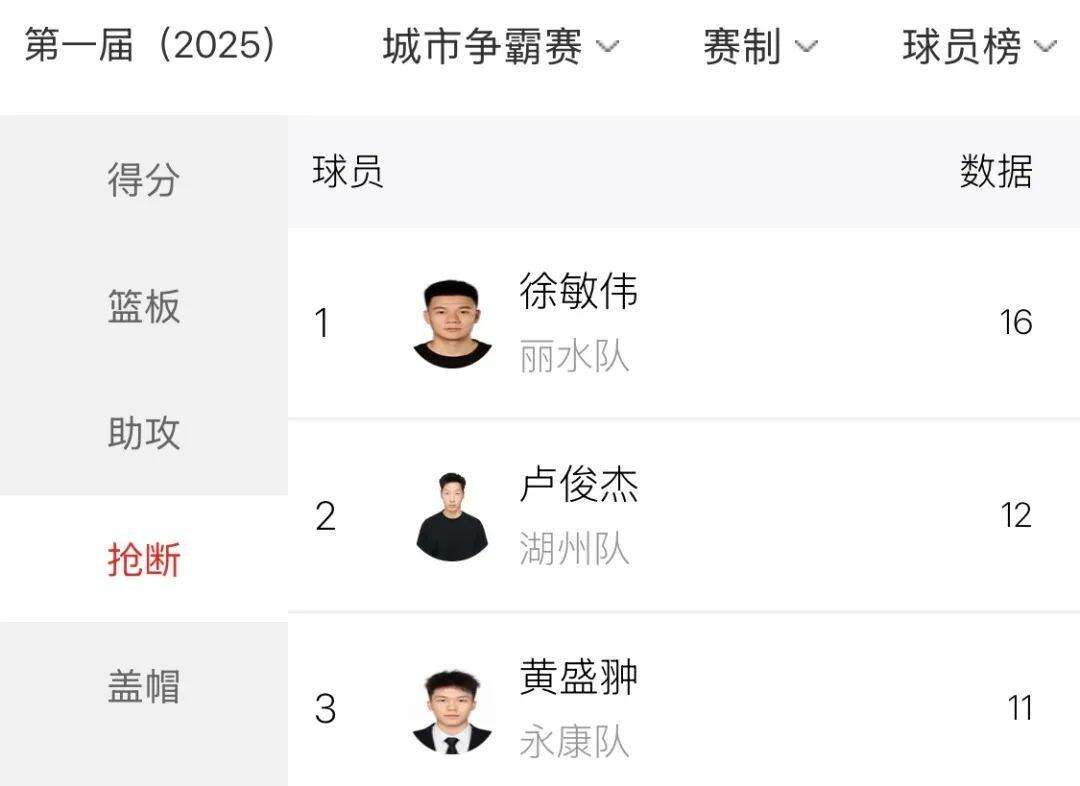The image size is (1080, 786).
Task: Open the 球员榜 menu label
Action: point(962,46)
